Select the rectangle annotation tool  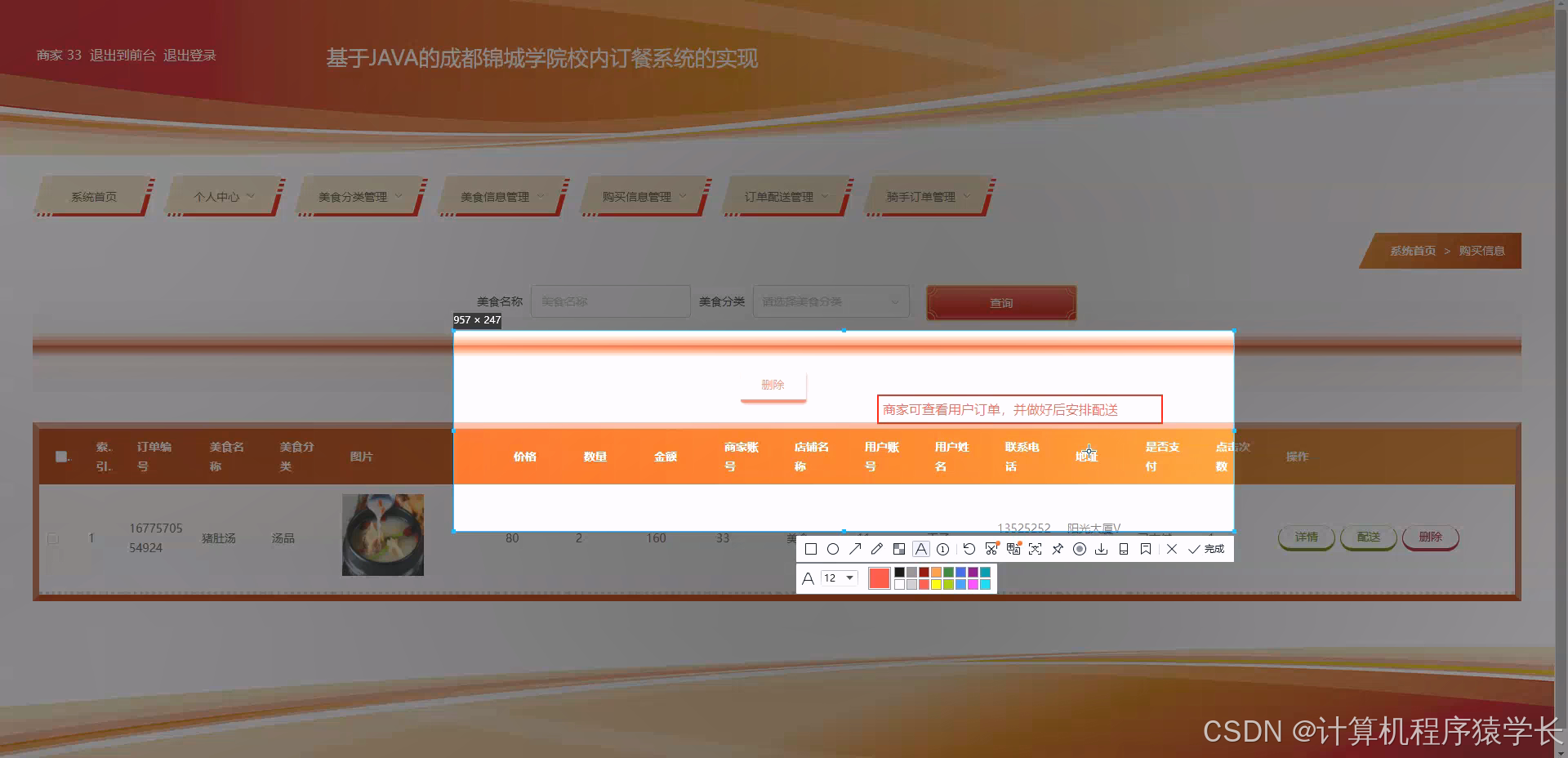(811, 549)
